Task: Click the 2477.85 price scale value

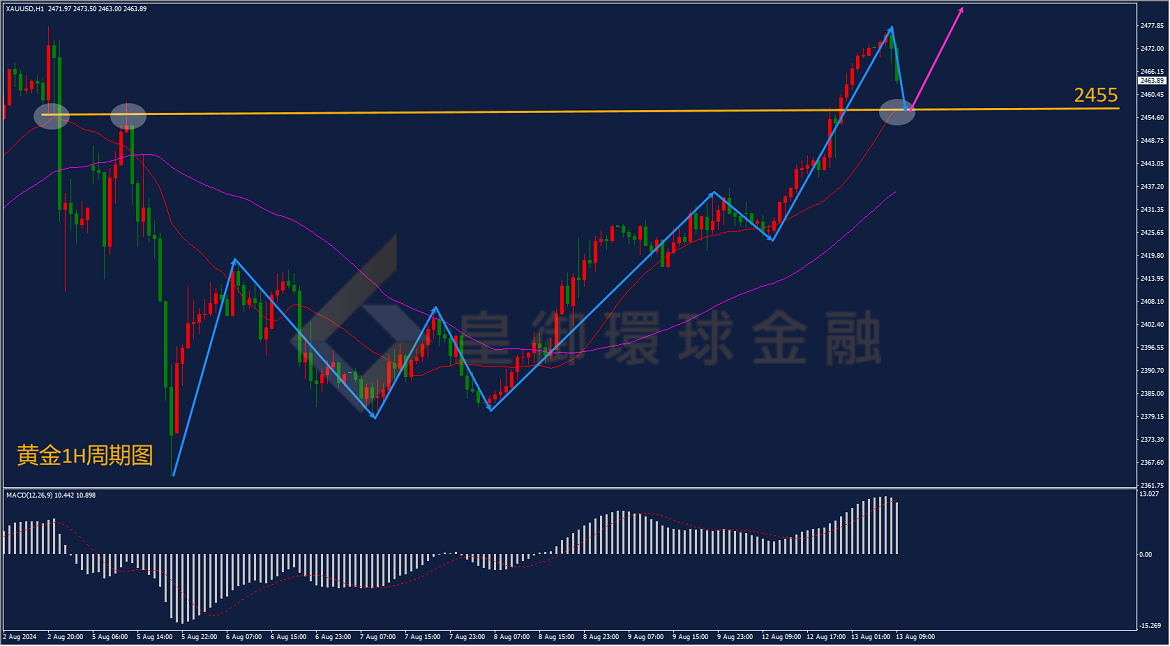Action: coord(1152,25)
